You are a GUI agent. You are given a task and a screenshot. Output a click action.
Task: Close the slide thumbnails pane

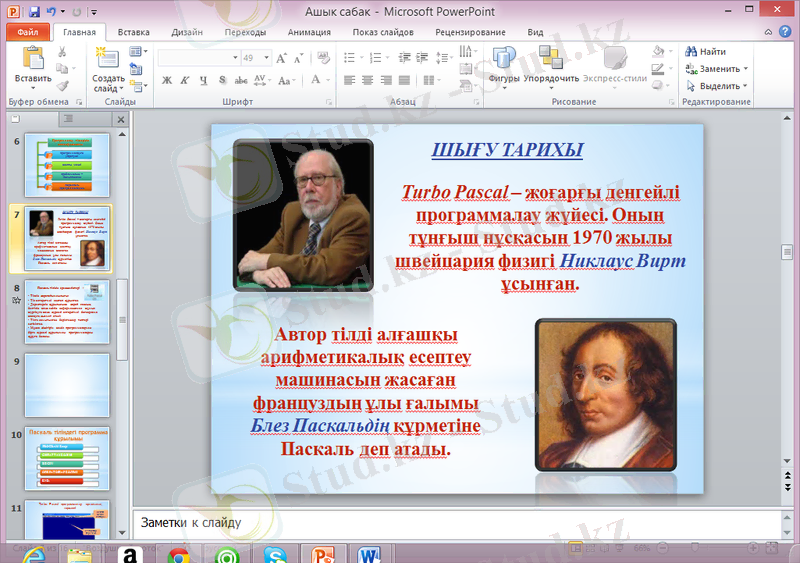pyautogui.click(x=121, y=120)
